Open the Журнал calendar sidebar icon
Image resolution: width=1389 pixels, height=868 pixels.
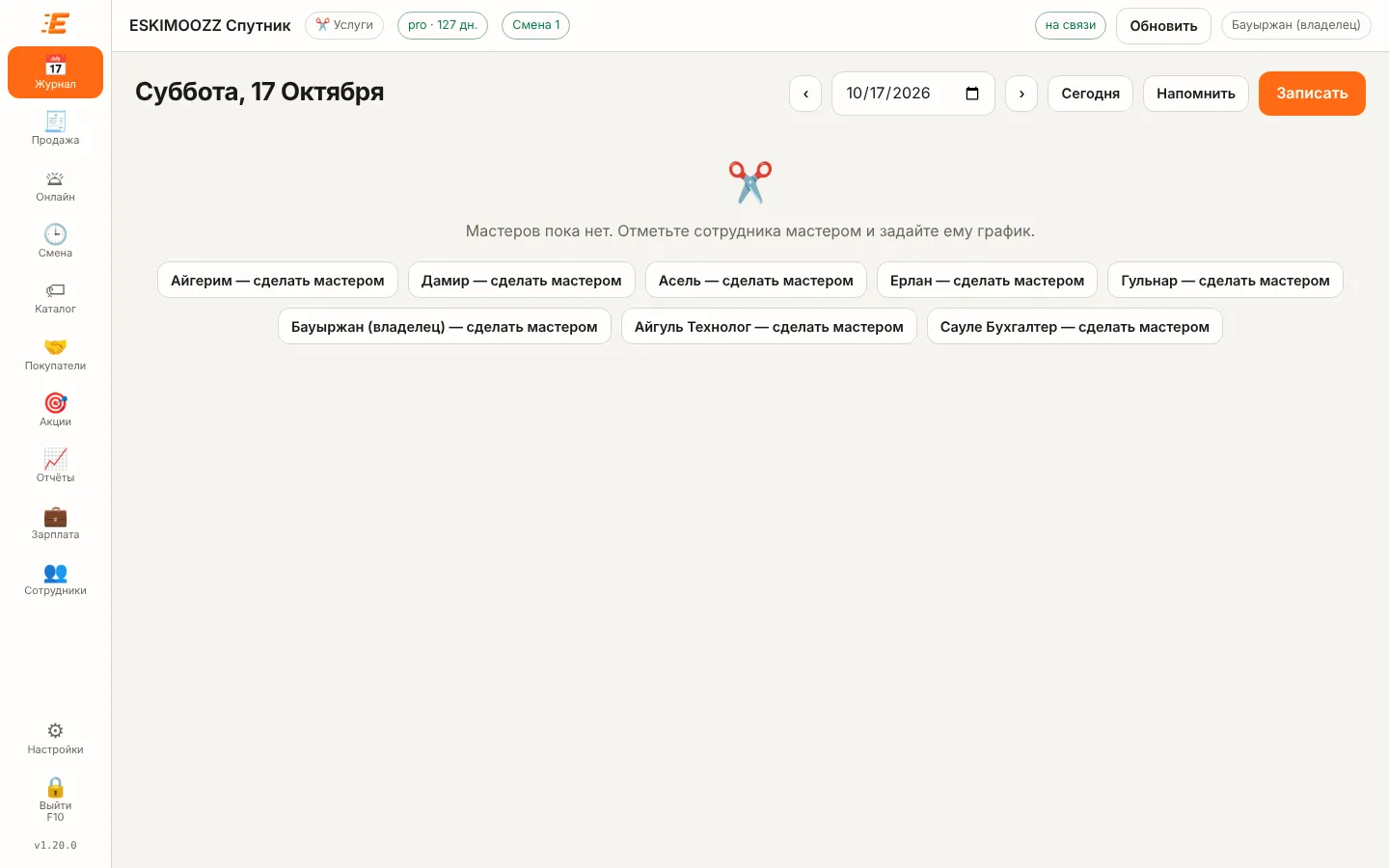(55, 72)
